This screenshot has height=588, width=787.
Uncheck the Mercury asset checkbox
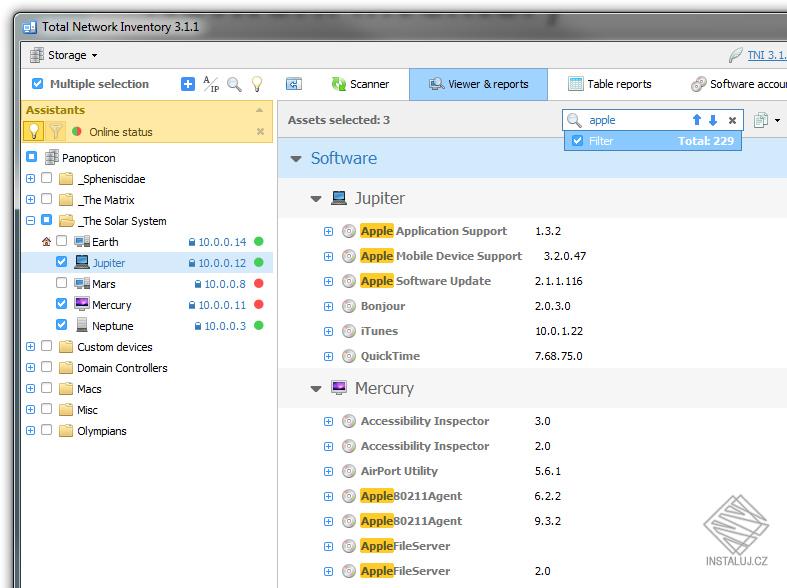(61, 304)
